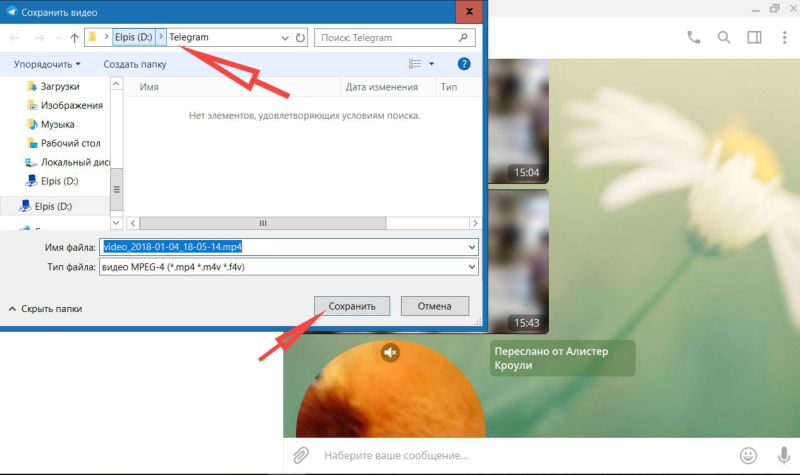This screenshot has width=800, height=475.
Task: Sort by the Имя column header
Action: click(149, 87)
